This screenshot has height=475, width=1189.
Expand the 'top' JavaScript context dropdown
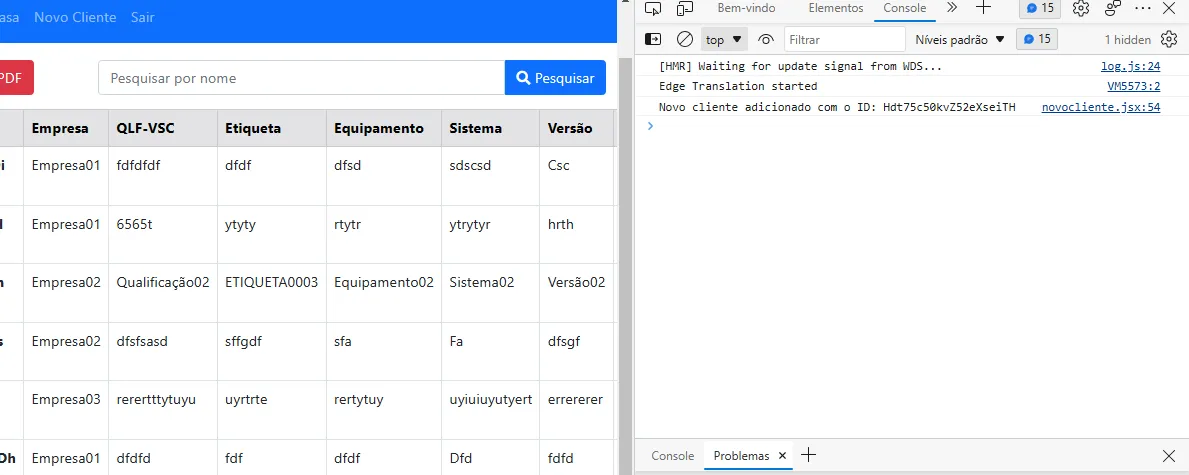click(x=725, y=39)
